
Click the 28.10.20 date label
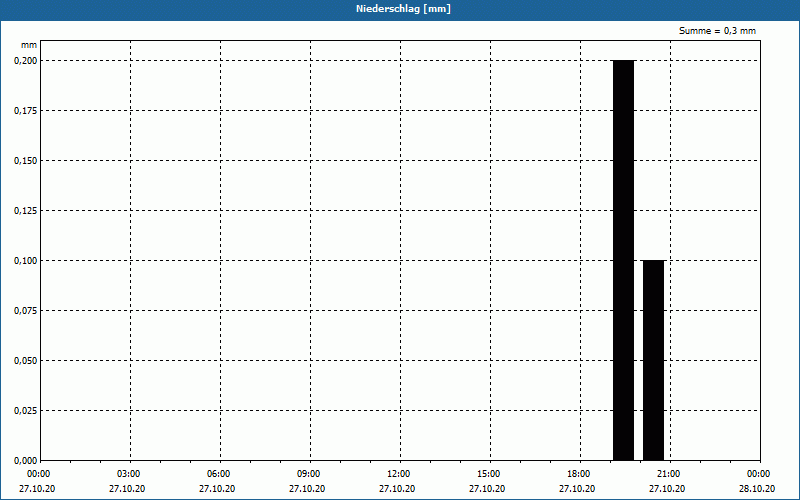click(757, 489)
